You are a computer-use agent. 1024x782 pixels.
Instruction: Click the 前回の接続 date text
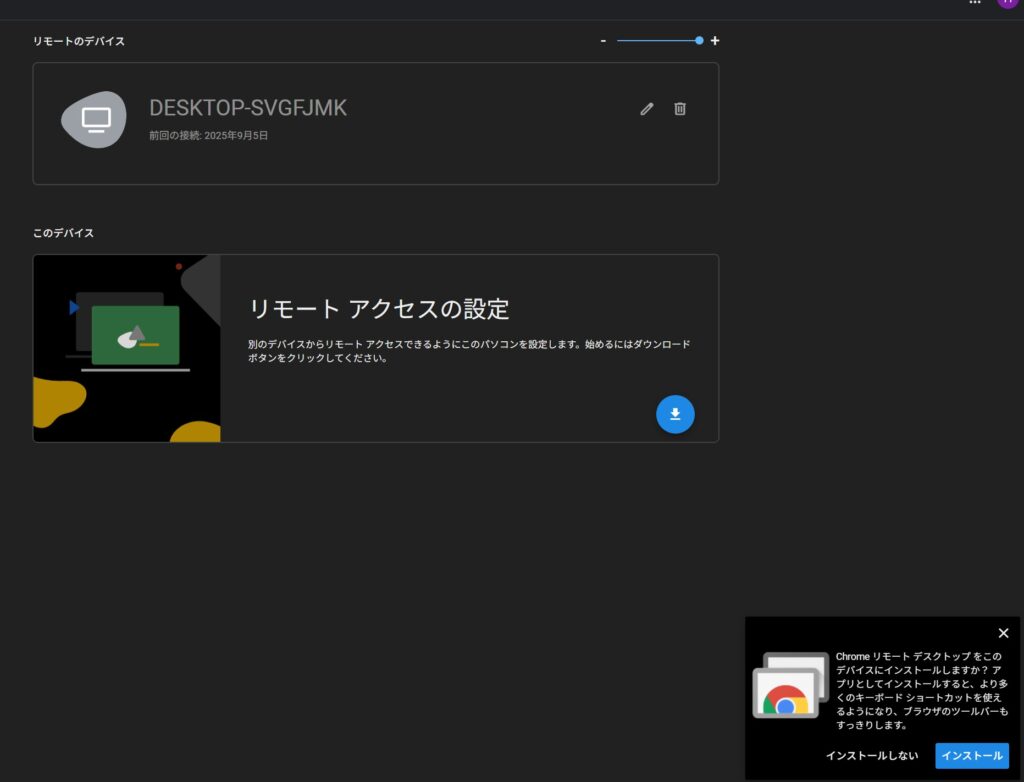pyautogui.click(x=208, y=135)
